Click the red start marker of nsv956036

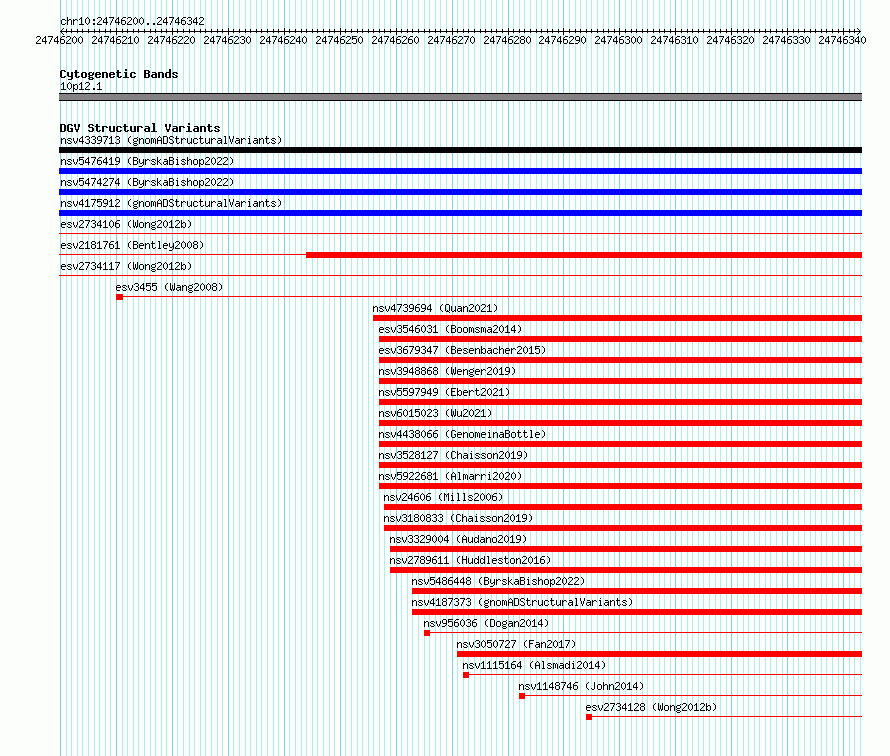tap(427, 633)
